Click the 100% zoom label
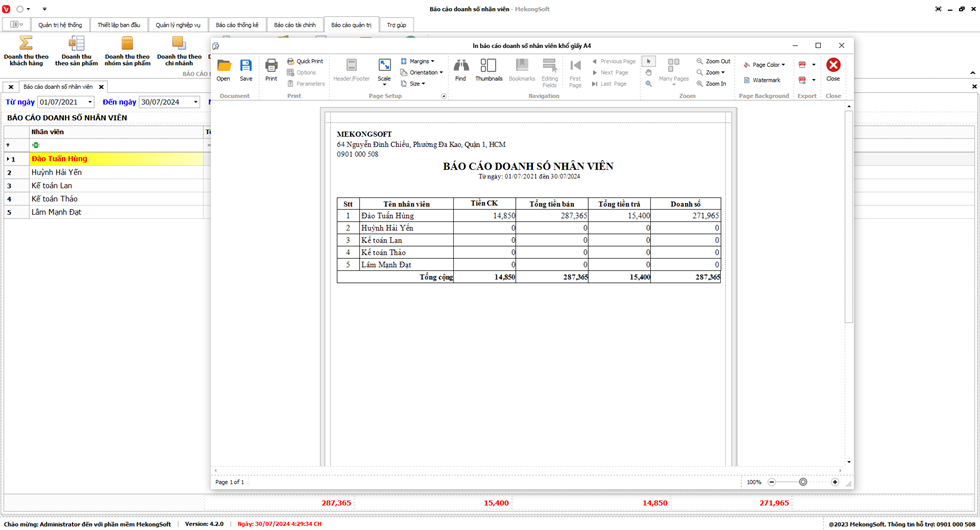Screen dimensions: 980x530 point(754,482)
